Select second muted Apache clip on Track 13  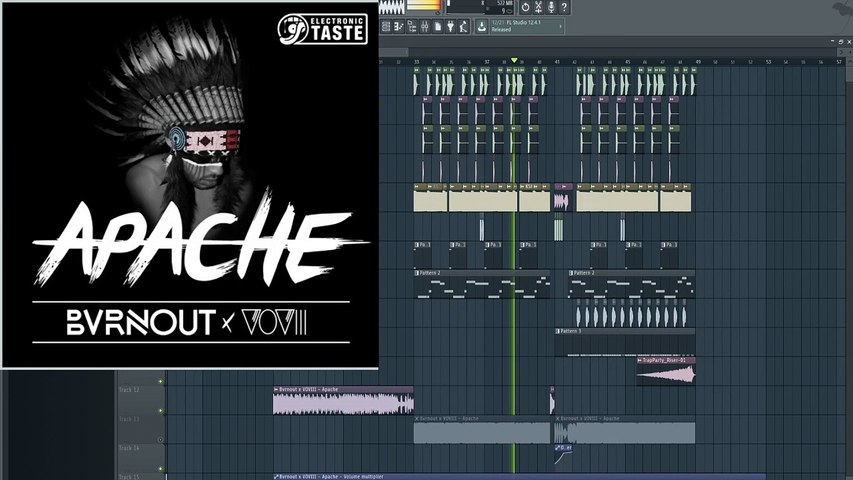click(x=625, y=430)
